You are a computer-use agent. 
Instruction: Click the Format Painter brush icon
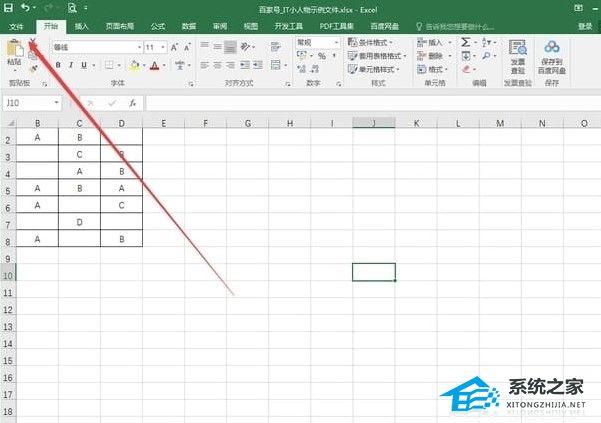coord(33,69)
